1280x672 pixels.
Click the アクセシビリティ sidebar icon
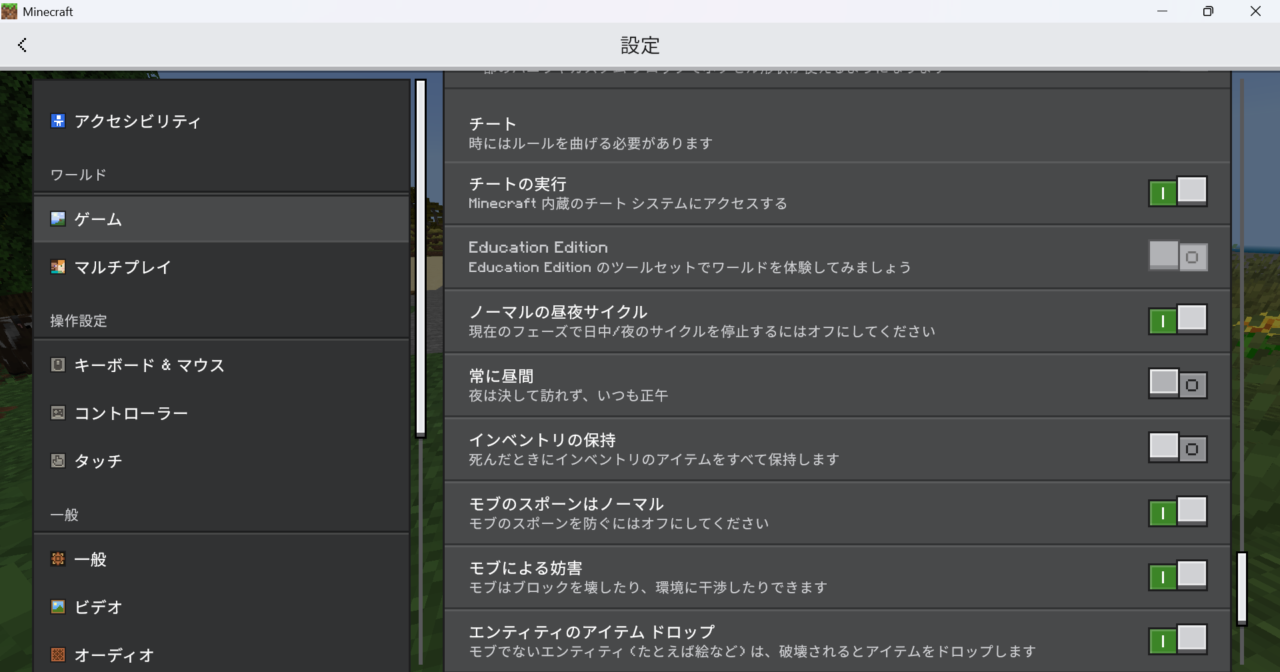tap(58, 121)
